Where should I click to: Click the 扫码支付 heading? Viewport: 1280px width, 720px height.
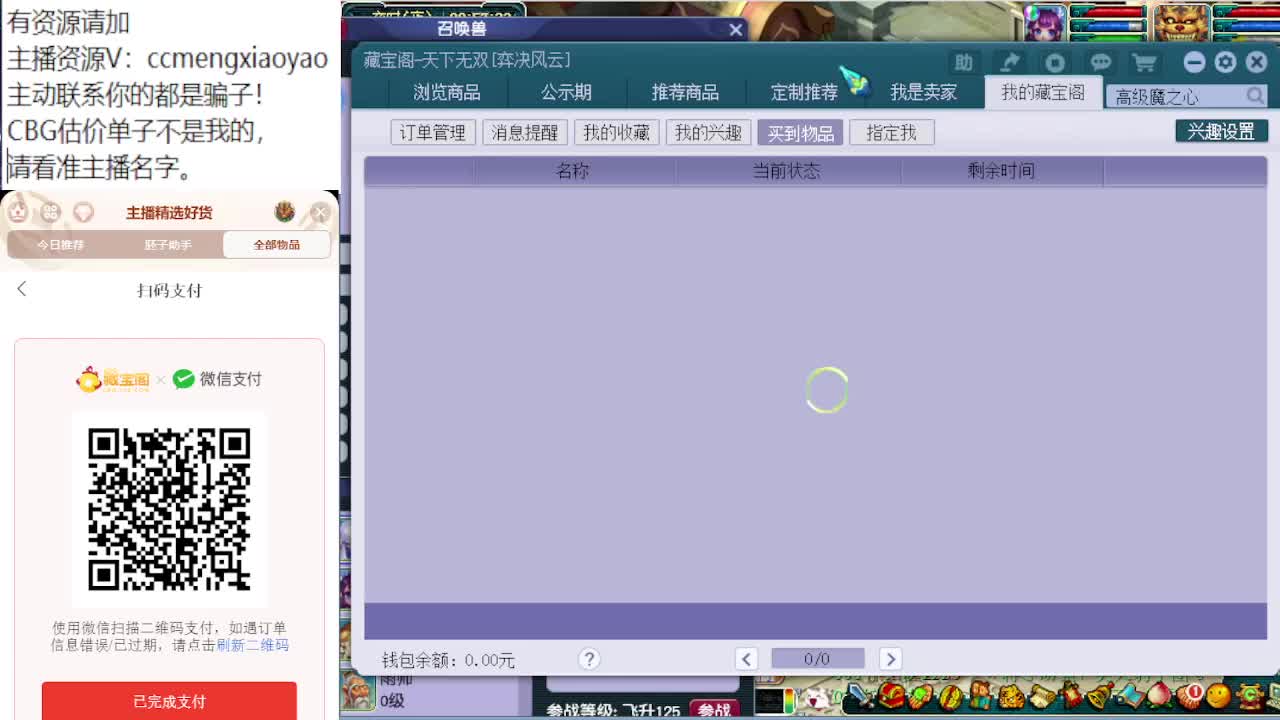(169, 290)
